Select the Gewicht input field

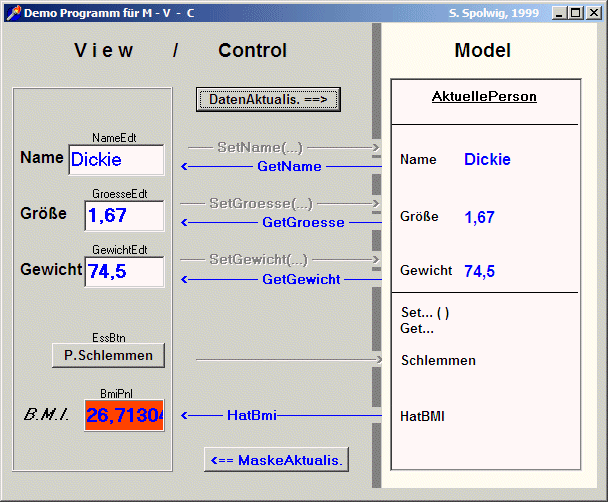pyautogui.click(x=124, y=271)
